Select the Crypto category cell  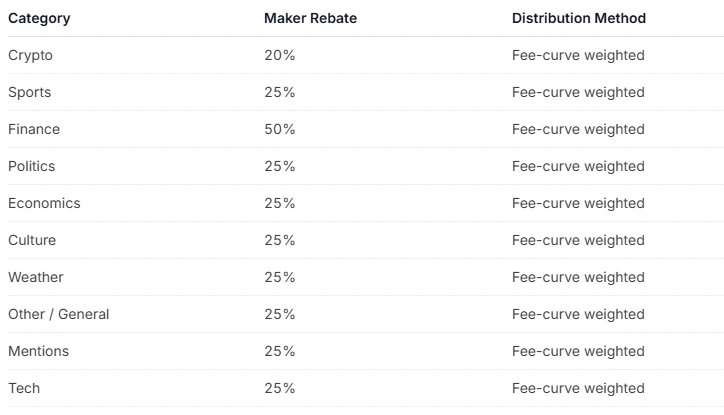coord(30,55)
